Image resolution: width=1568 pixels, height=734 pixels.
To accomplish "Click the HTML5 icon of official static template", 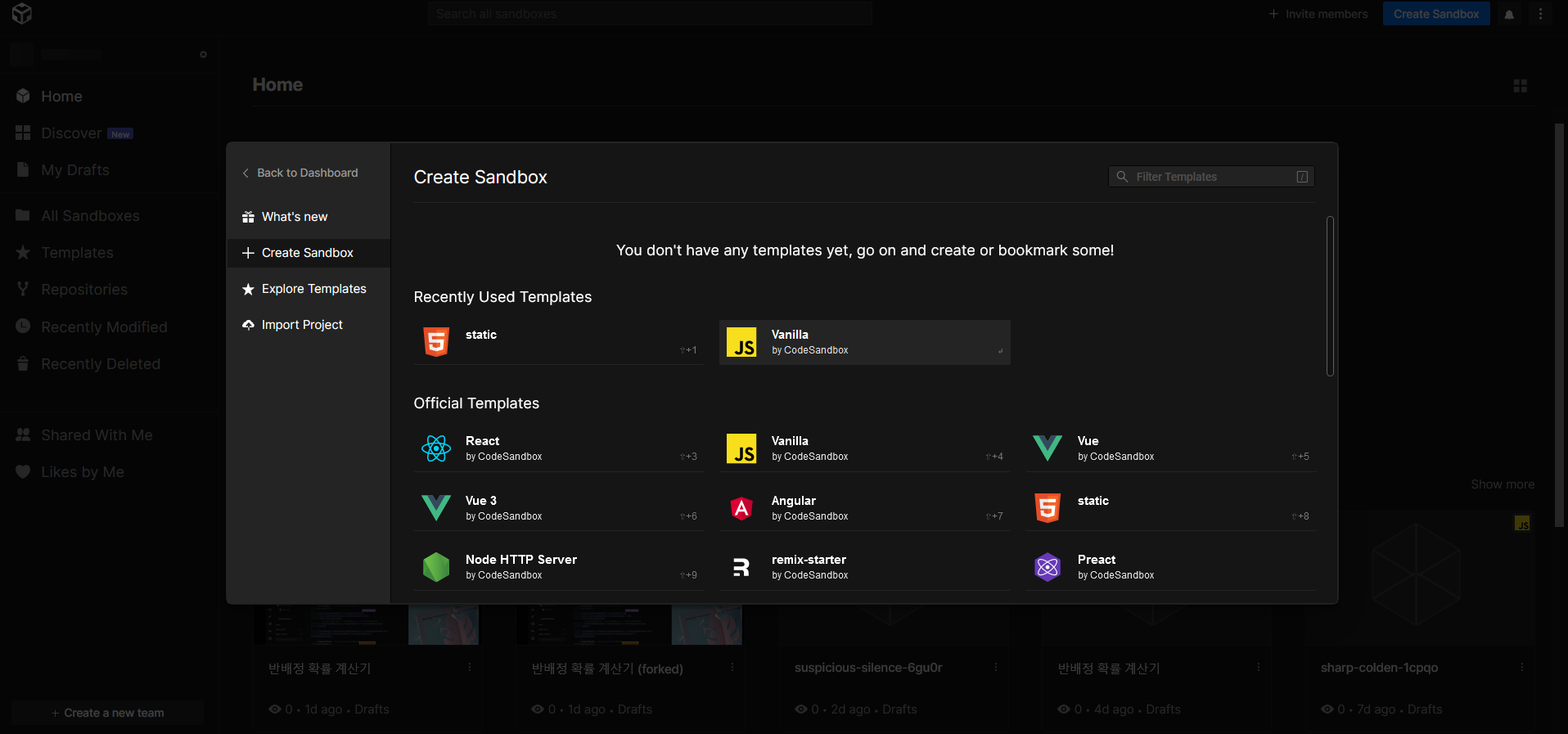I will pos(1048,508).
